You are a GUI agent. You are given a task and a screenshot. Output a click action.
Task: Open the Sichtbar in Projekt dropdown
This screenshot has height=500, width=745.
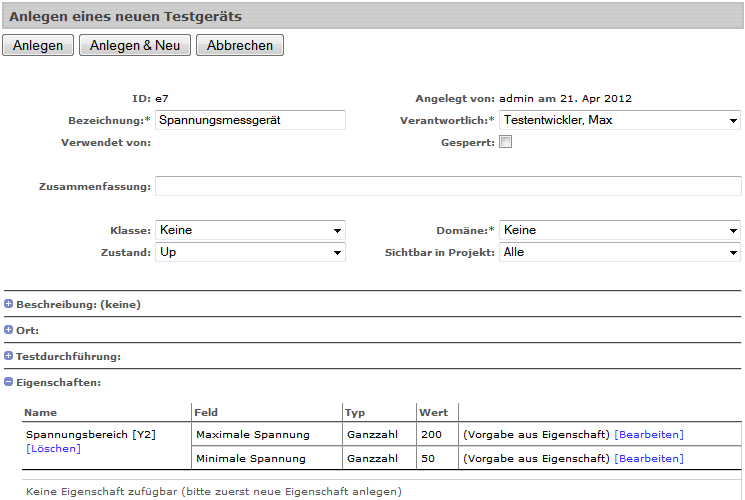619,252
